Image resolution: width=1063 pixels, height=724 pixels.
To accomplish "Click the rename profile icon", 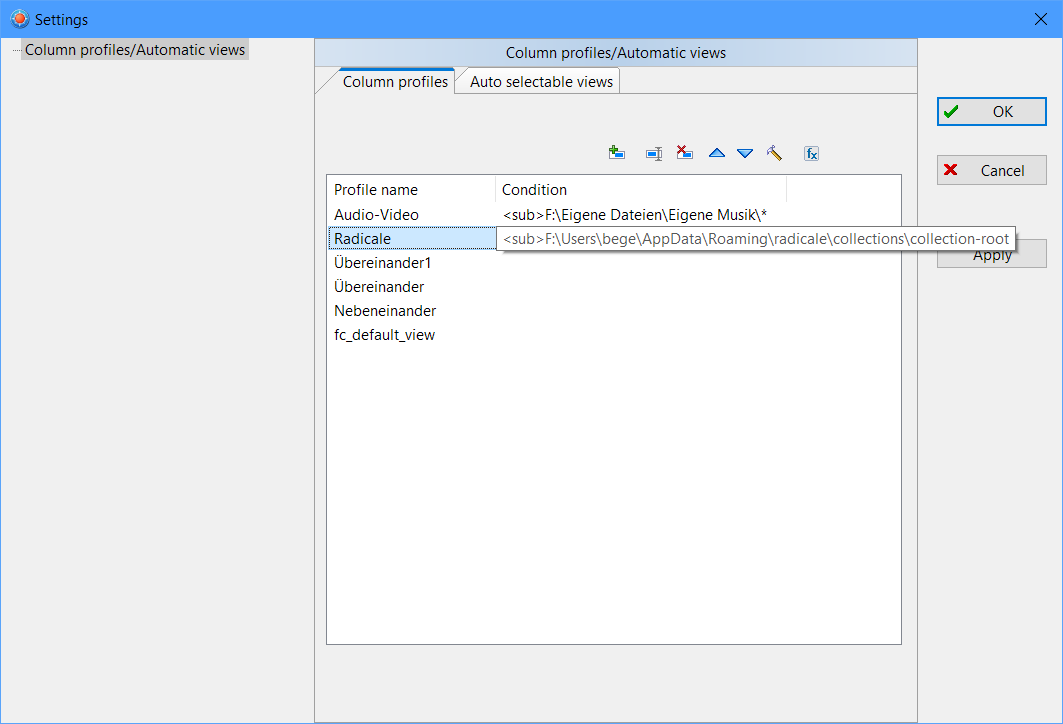I will [654, 153].
